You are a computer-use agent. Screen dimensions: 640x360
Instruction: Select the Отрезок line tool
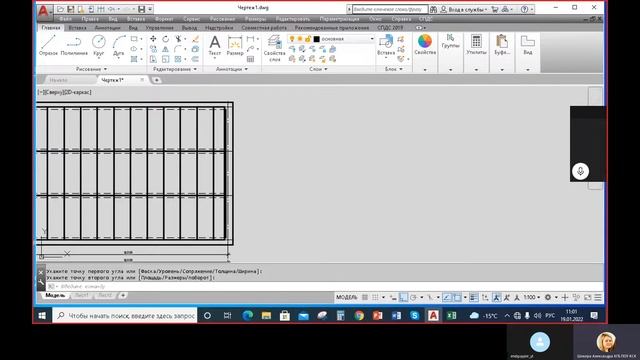tap(48, 45)
